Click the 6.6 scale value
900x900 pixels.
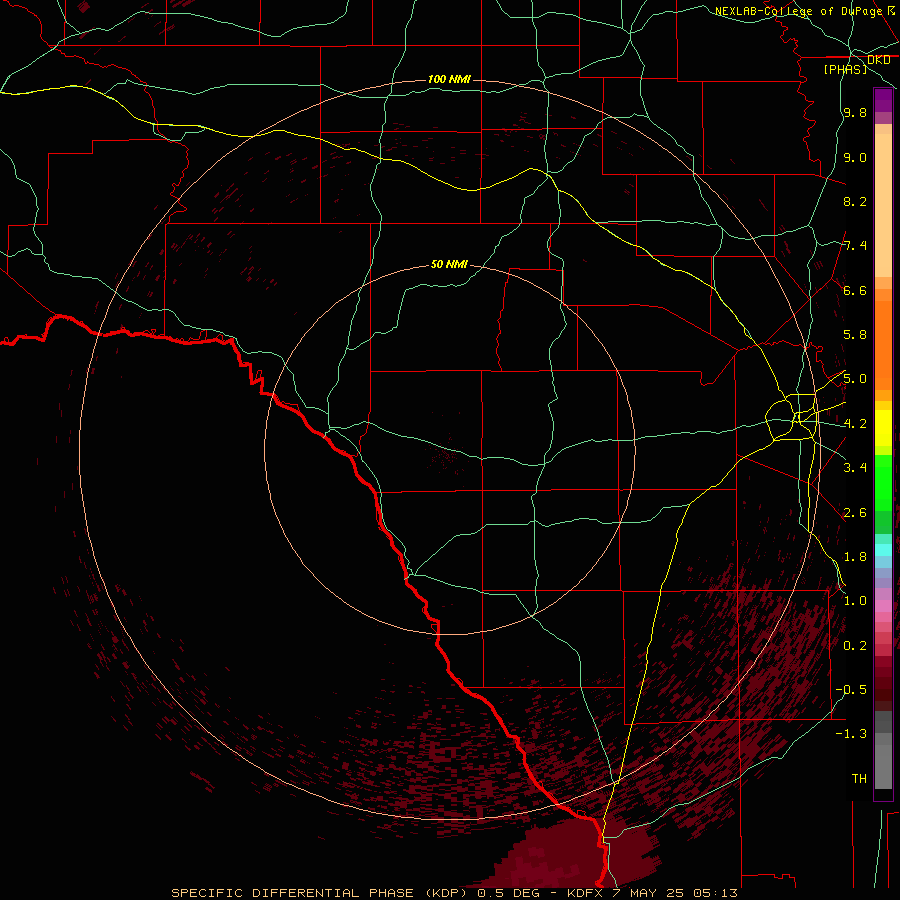855,290
